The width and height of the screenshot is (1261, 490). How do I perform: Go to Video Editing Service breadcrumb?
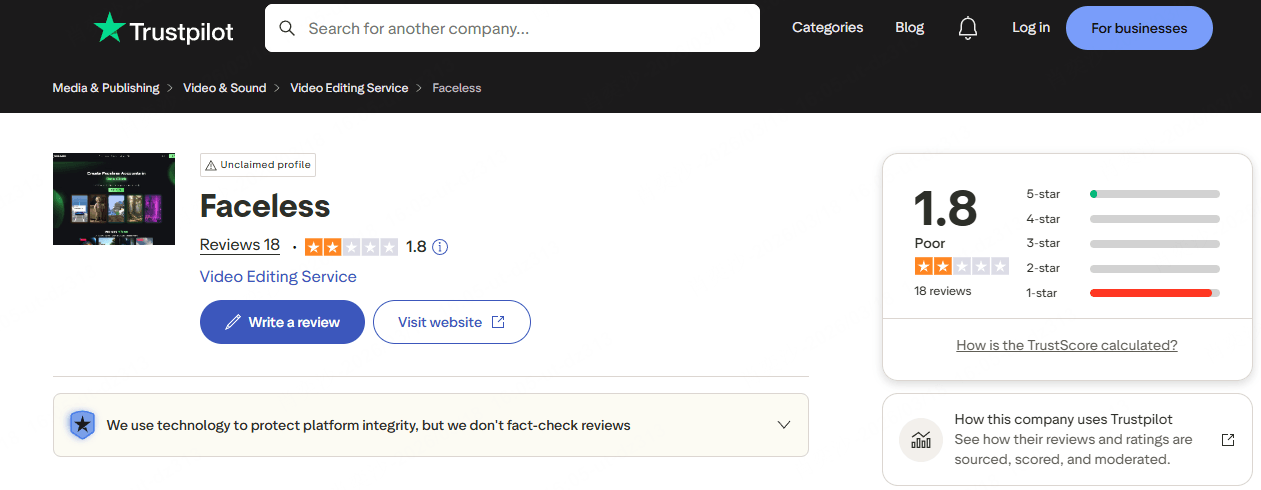(x=349, y=88)
